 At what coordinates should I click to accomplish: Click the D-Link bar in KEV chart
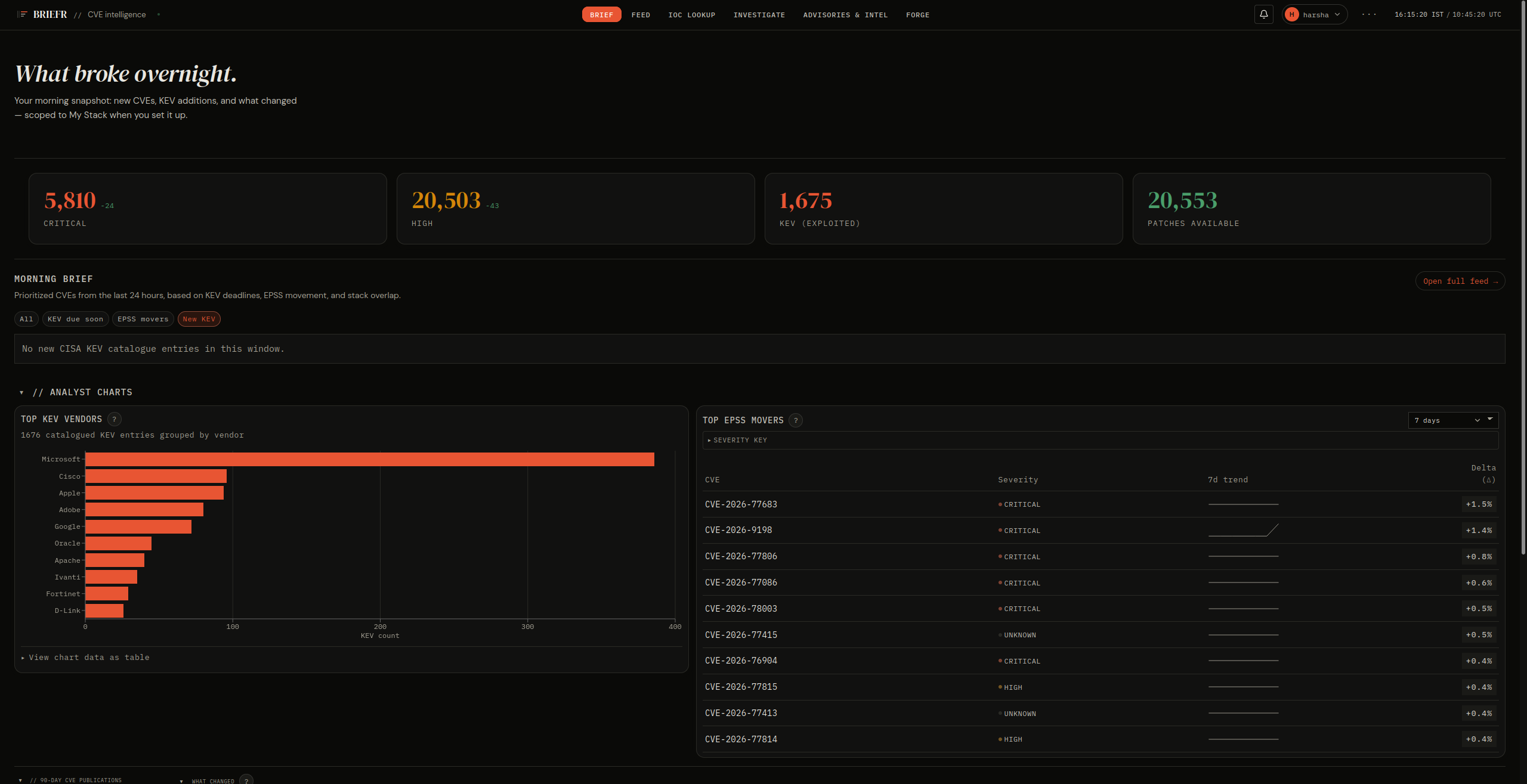click(104, 611)
